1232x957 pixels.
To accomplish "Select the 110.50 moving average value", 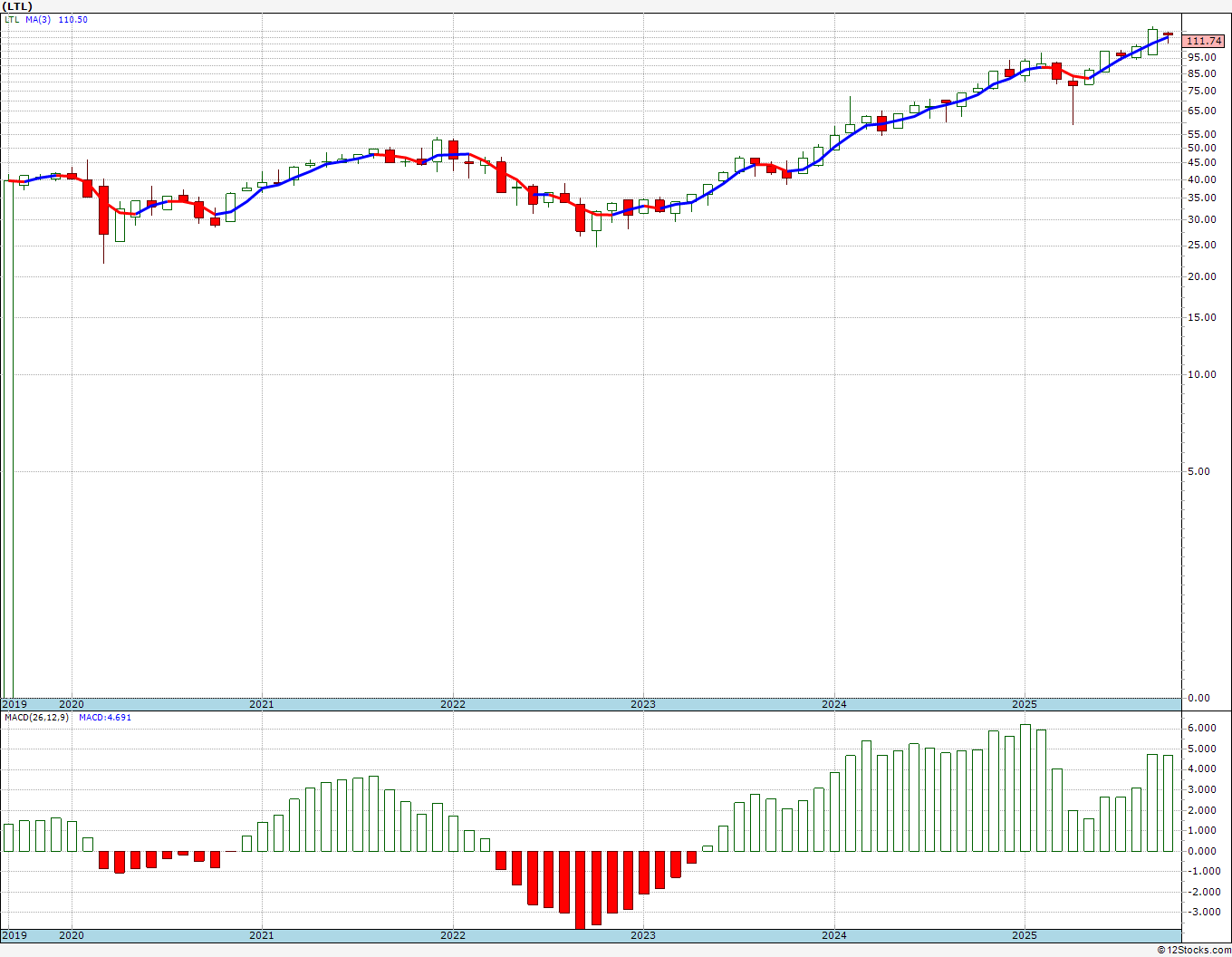I will tap(73, 20).
